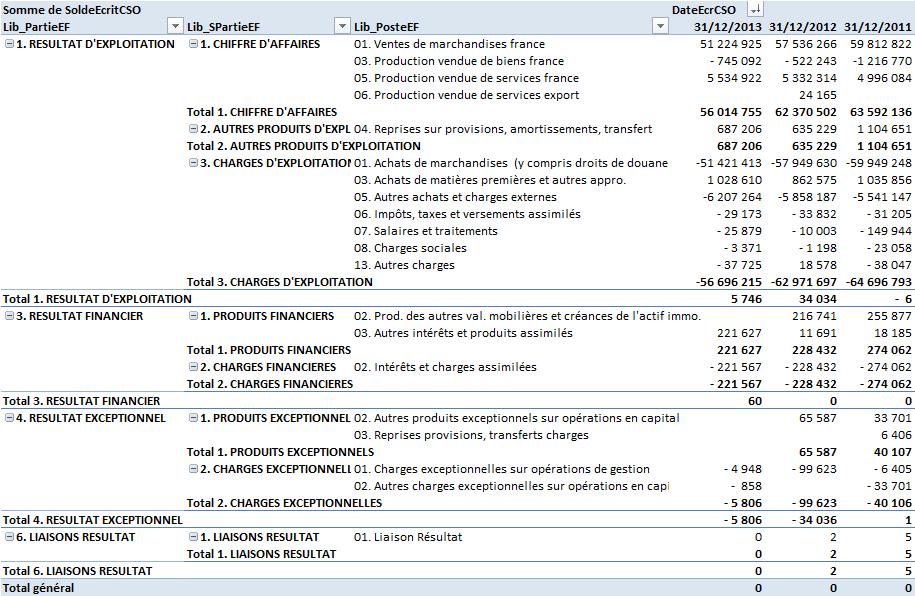Select '03. Reprises provisions, transferts charges'
The width and height of the screenshot is (915, 596).
point(471,435)
